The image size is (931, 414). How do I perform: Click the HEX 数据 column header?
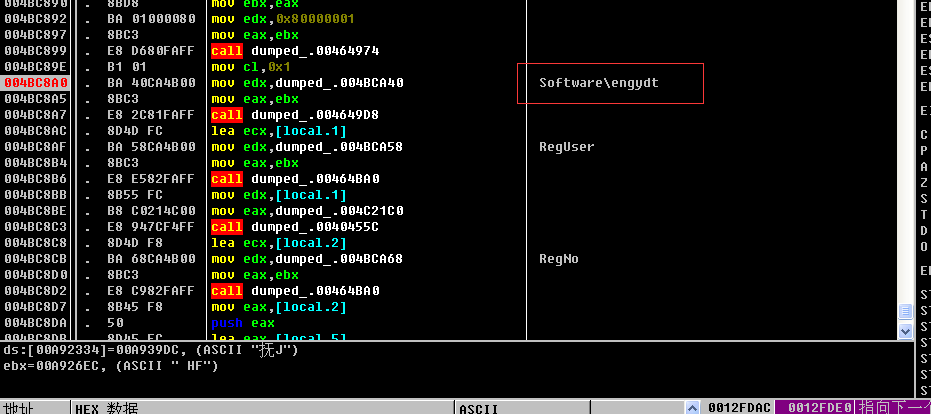pyautogui.click(x=106, y=407)
